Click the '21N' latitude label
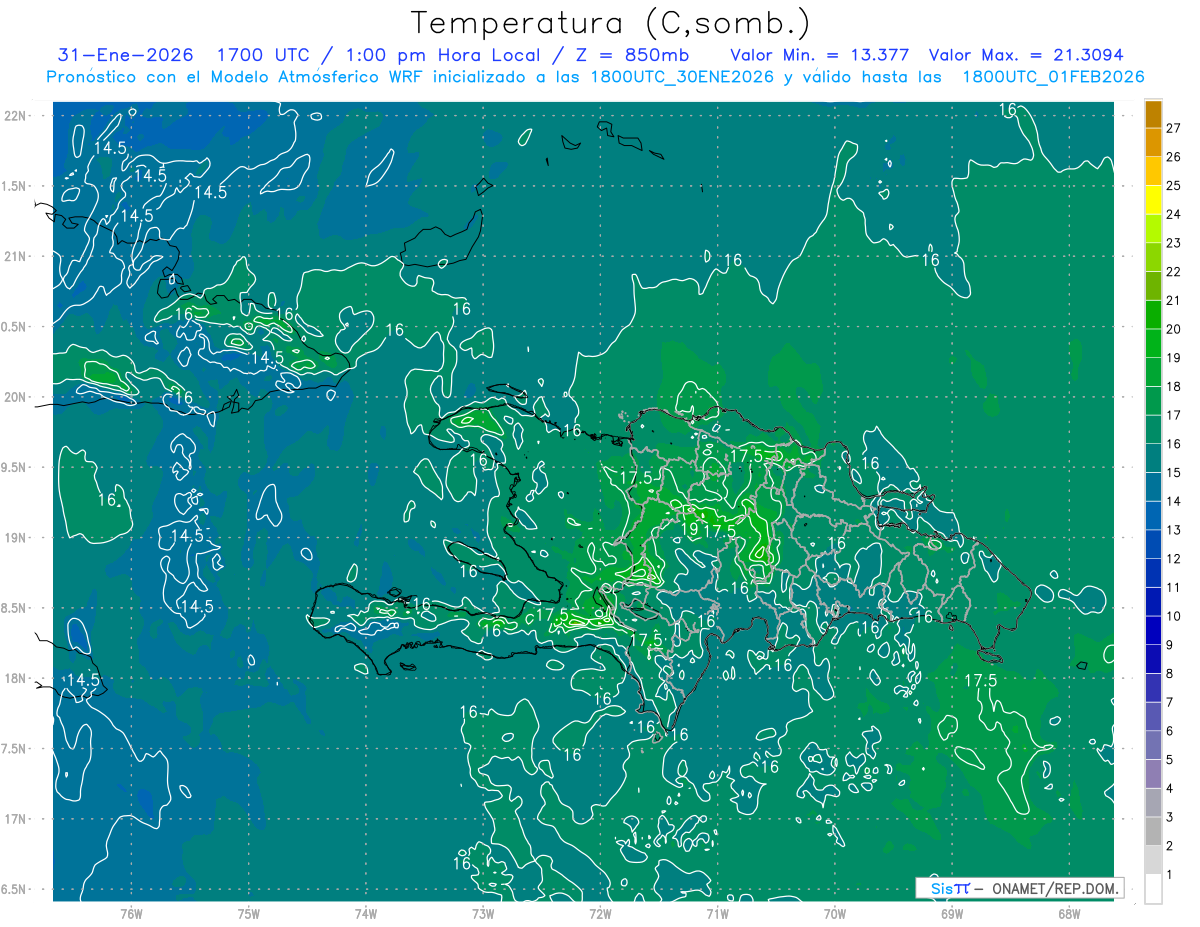1200x927 pixels. tap(17, 257)
